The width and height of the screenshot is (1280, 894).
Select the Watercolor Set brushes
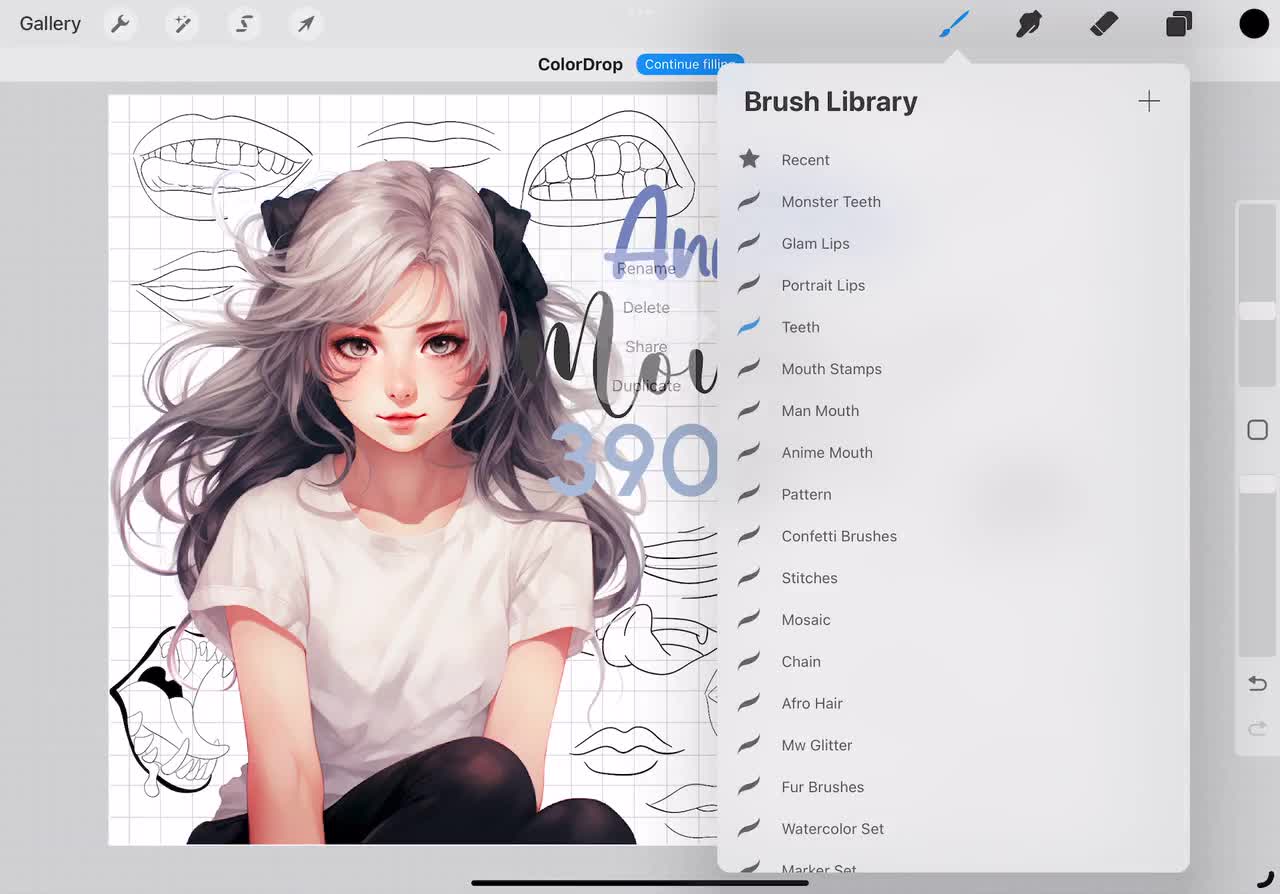(833, 828)
